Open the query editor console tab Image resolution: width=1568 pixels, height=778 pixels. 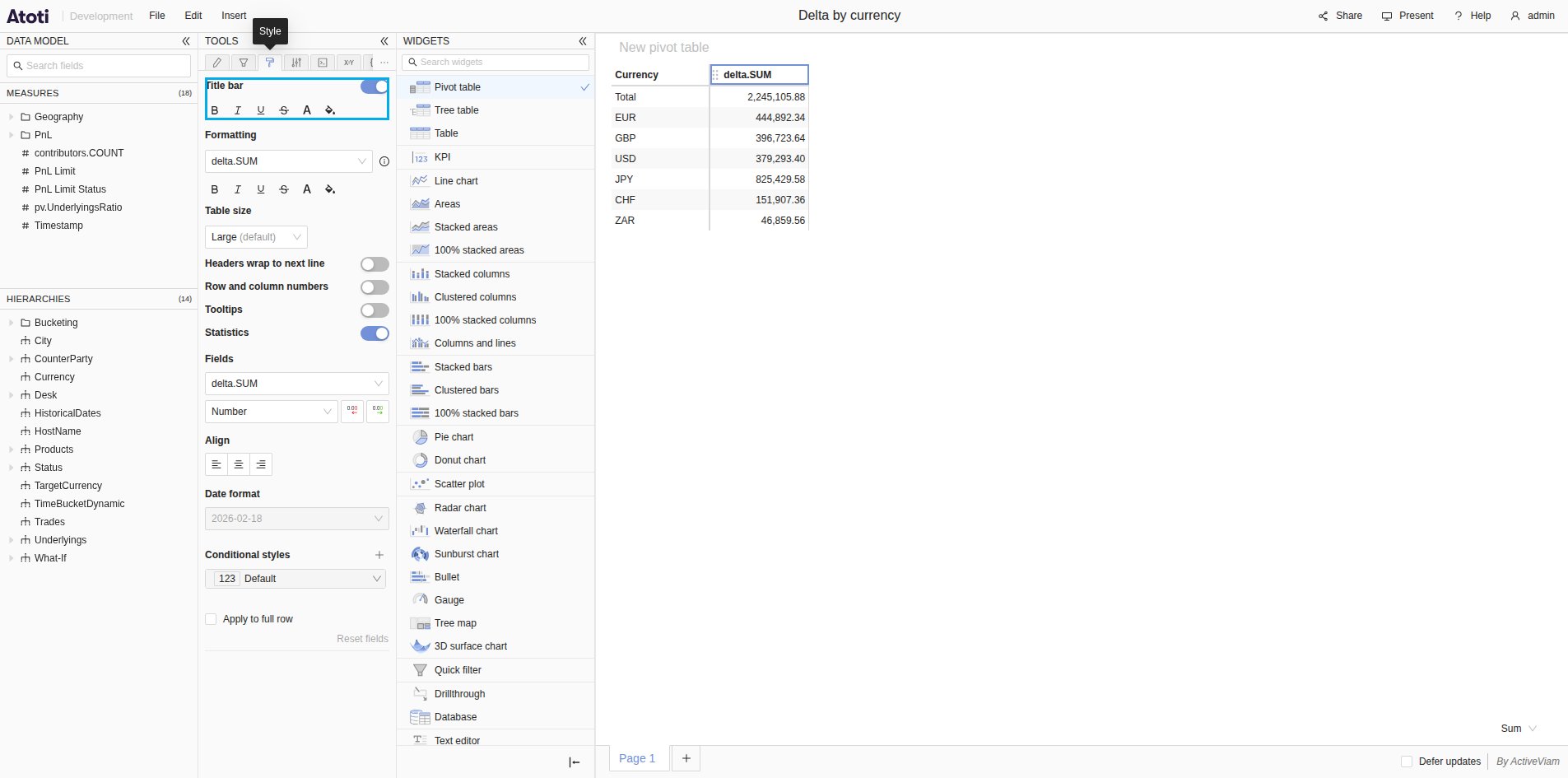(x=323, y=63)
